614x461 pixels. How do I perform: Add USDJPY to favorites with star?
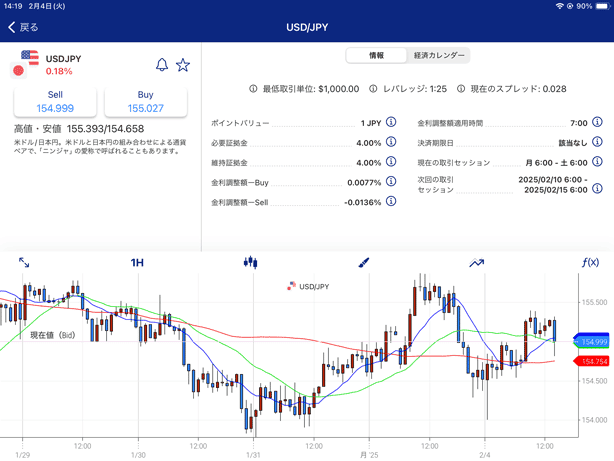[183, 65]
